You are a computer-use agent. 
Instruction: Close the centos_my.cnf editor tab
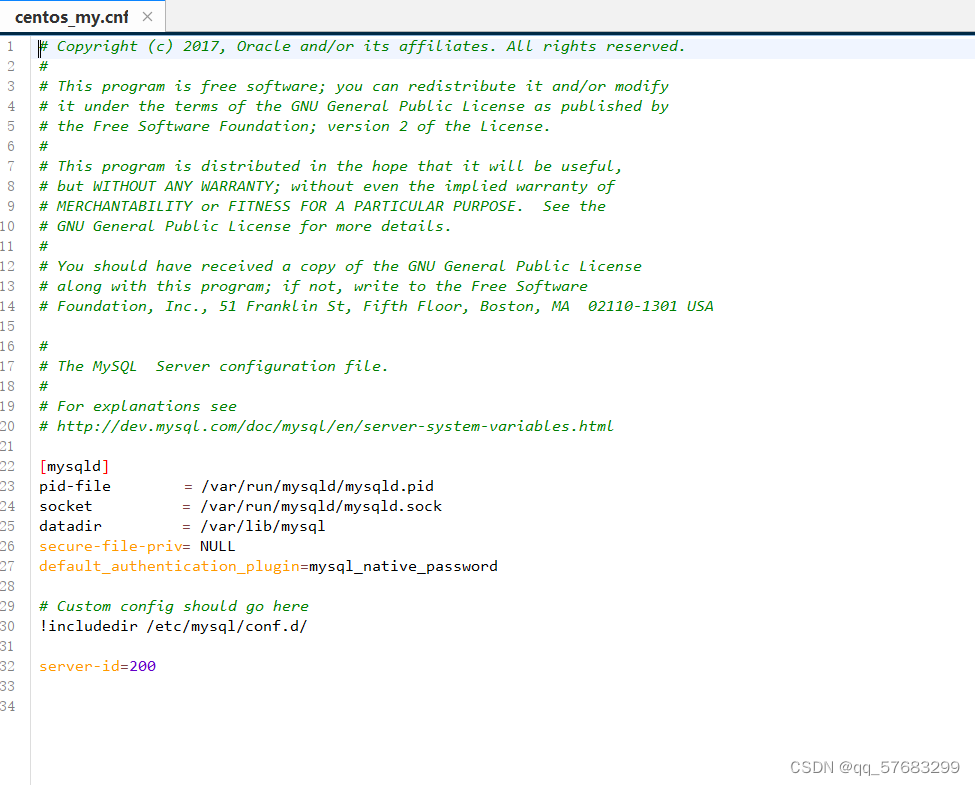pos(146,16)
